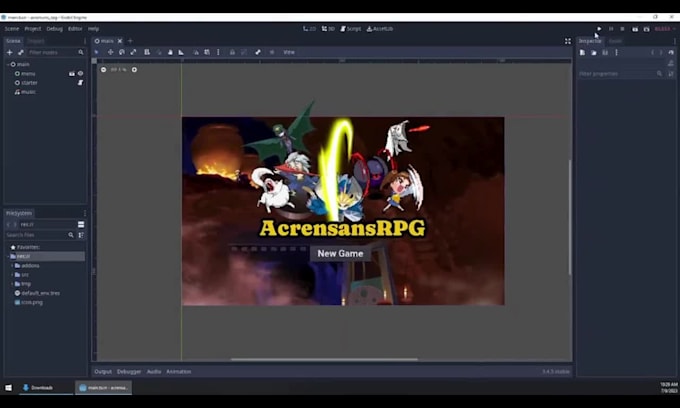Select the Inspector dock tab
The image size is (680, 408).
tap(590, 41)
